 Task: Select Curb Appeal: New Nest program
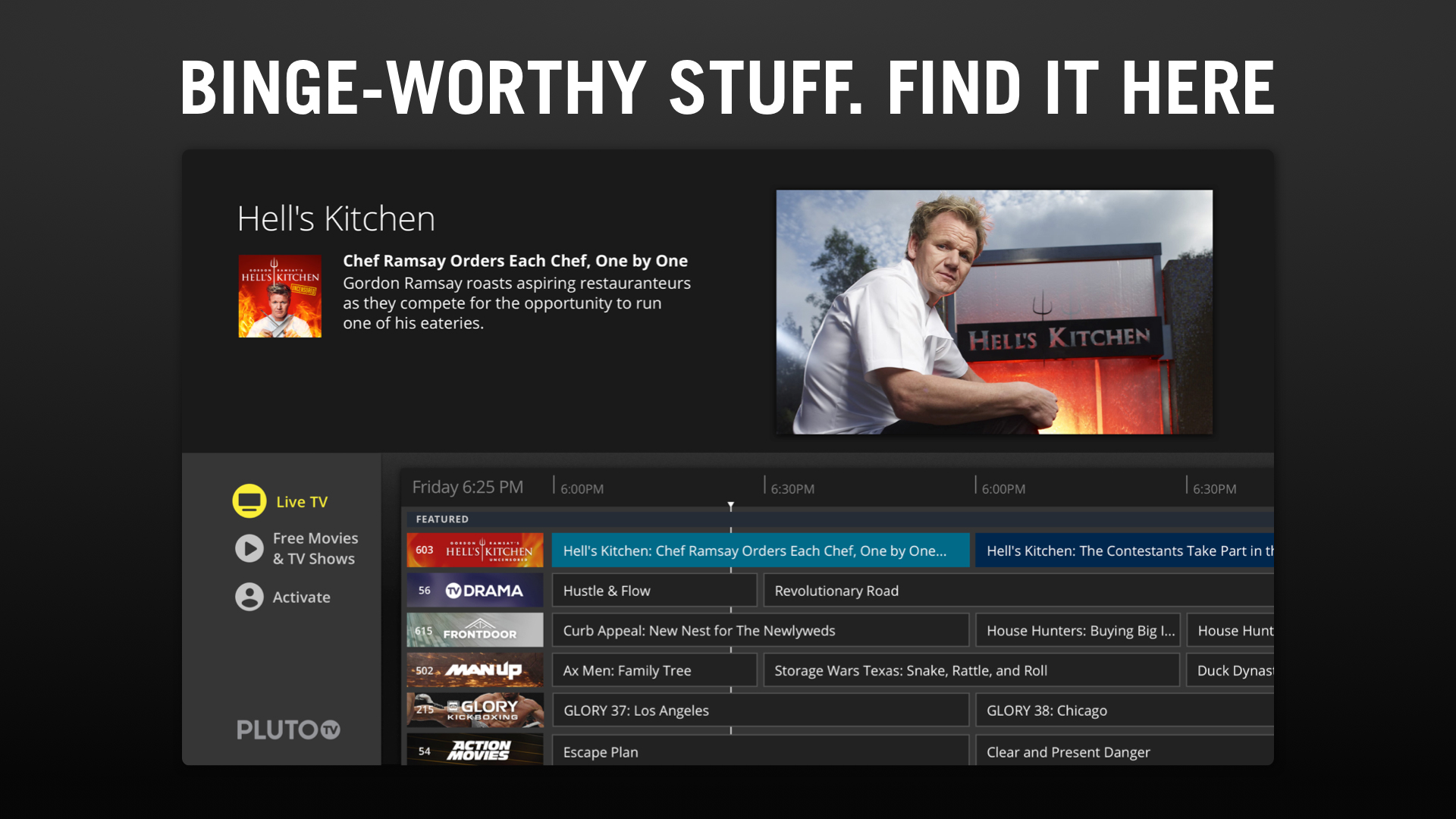click(x=761, y=631)
